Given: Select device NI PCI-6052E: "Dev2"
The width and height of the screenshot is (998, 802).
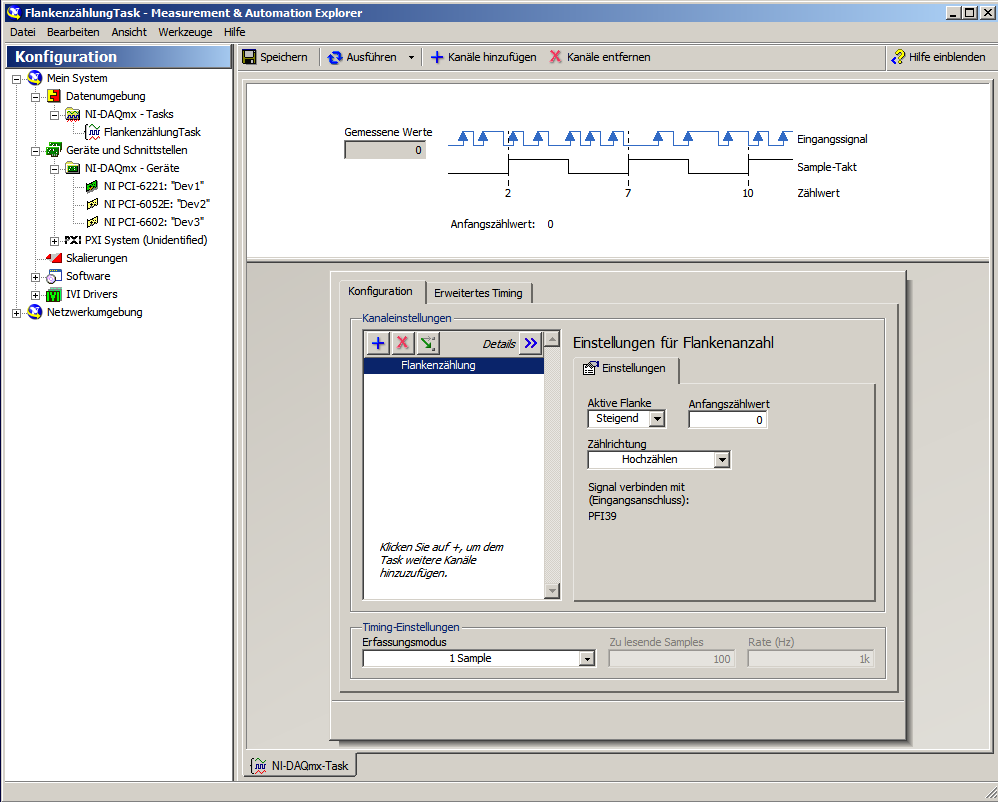Looking at the screenshot, I should (157, 204).
